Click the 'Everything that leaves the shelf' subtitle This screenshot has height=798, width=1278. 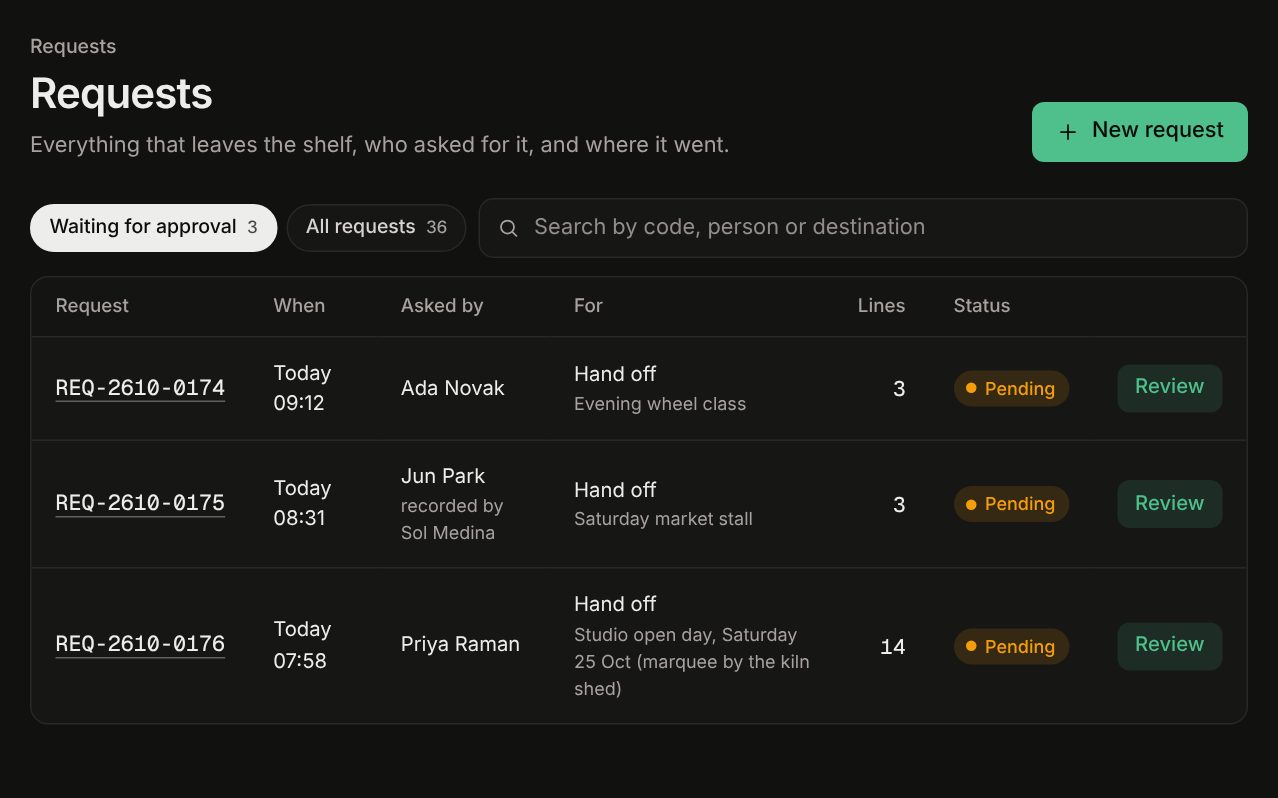point(380,145)
